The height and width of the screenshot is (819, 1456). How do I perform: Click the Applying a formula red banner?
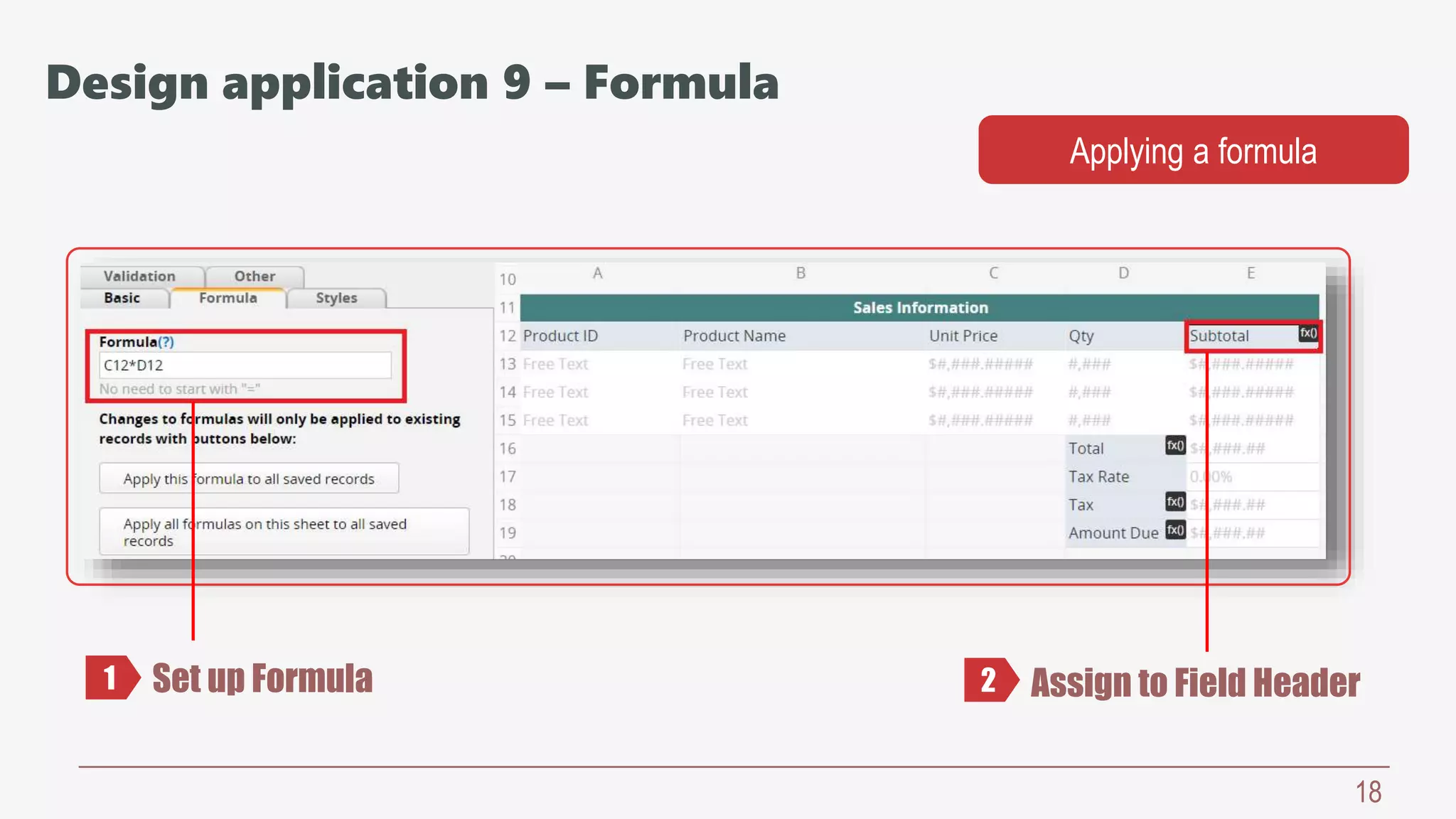[1194, 150]
